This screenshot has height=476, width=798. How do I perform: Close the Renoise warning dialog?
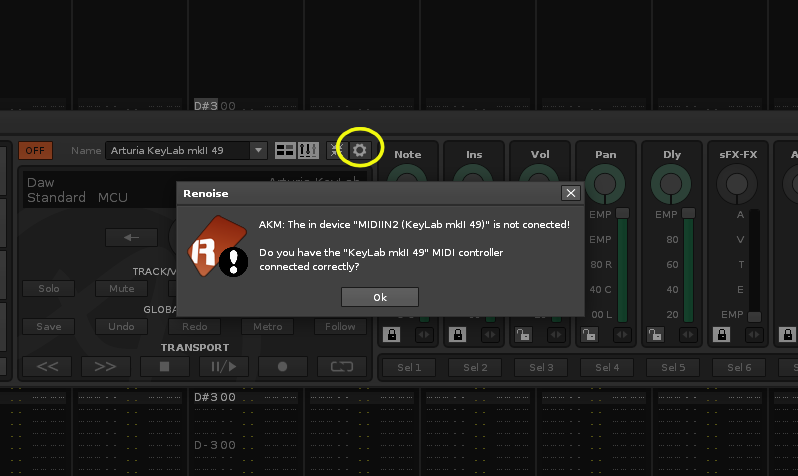571,193
